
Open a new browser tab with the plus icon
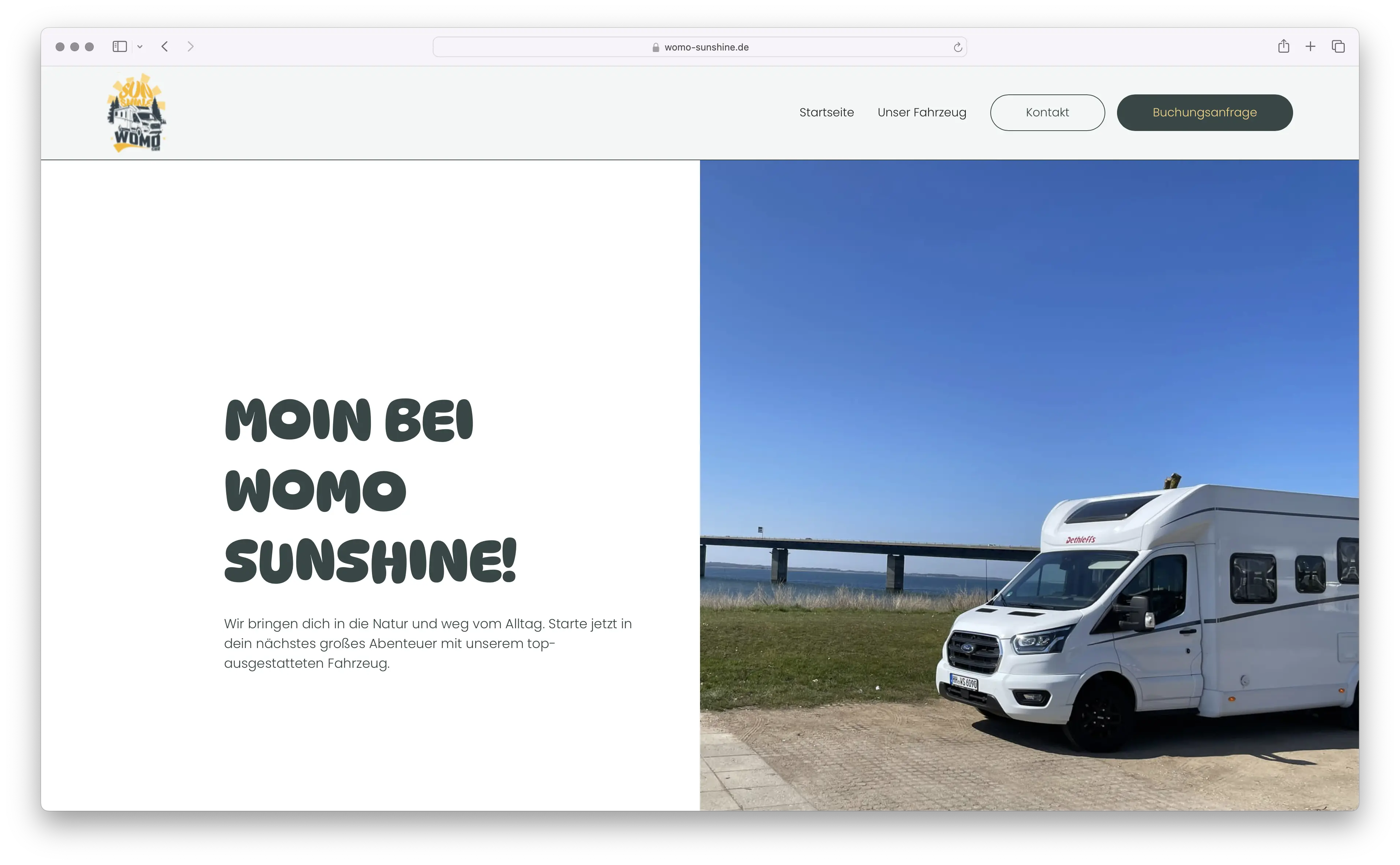click(1311, 46)
